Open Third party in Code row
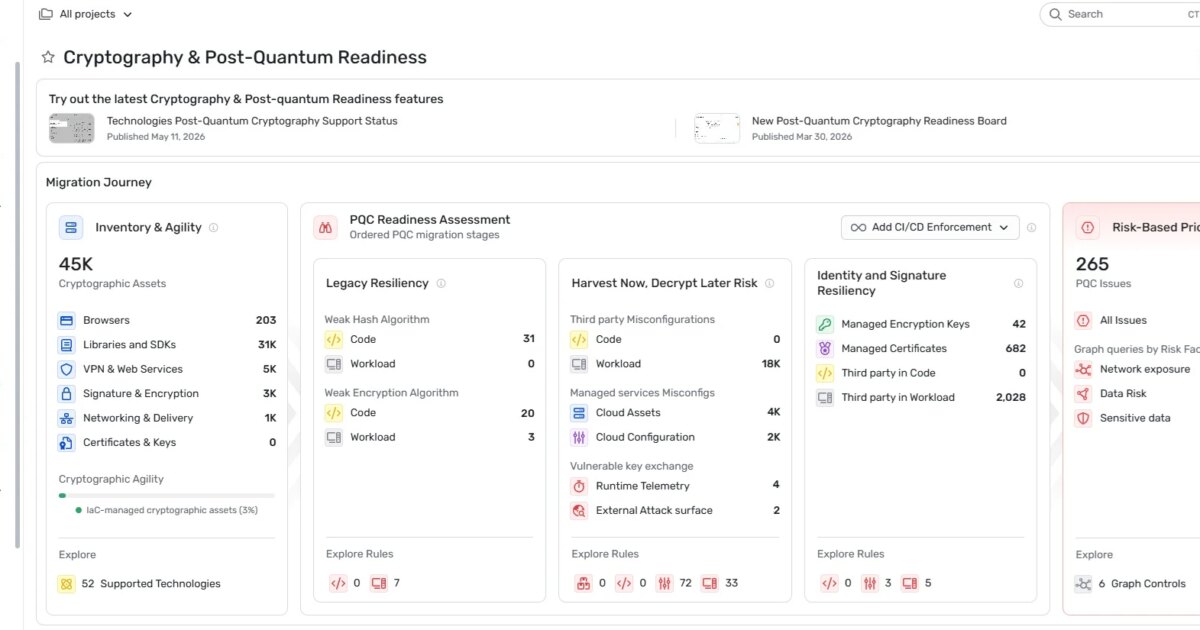The height and width of the screenshot is (630, 1200). pos(921,373)
